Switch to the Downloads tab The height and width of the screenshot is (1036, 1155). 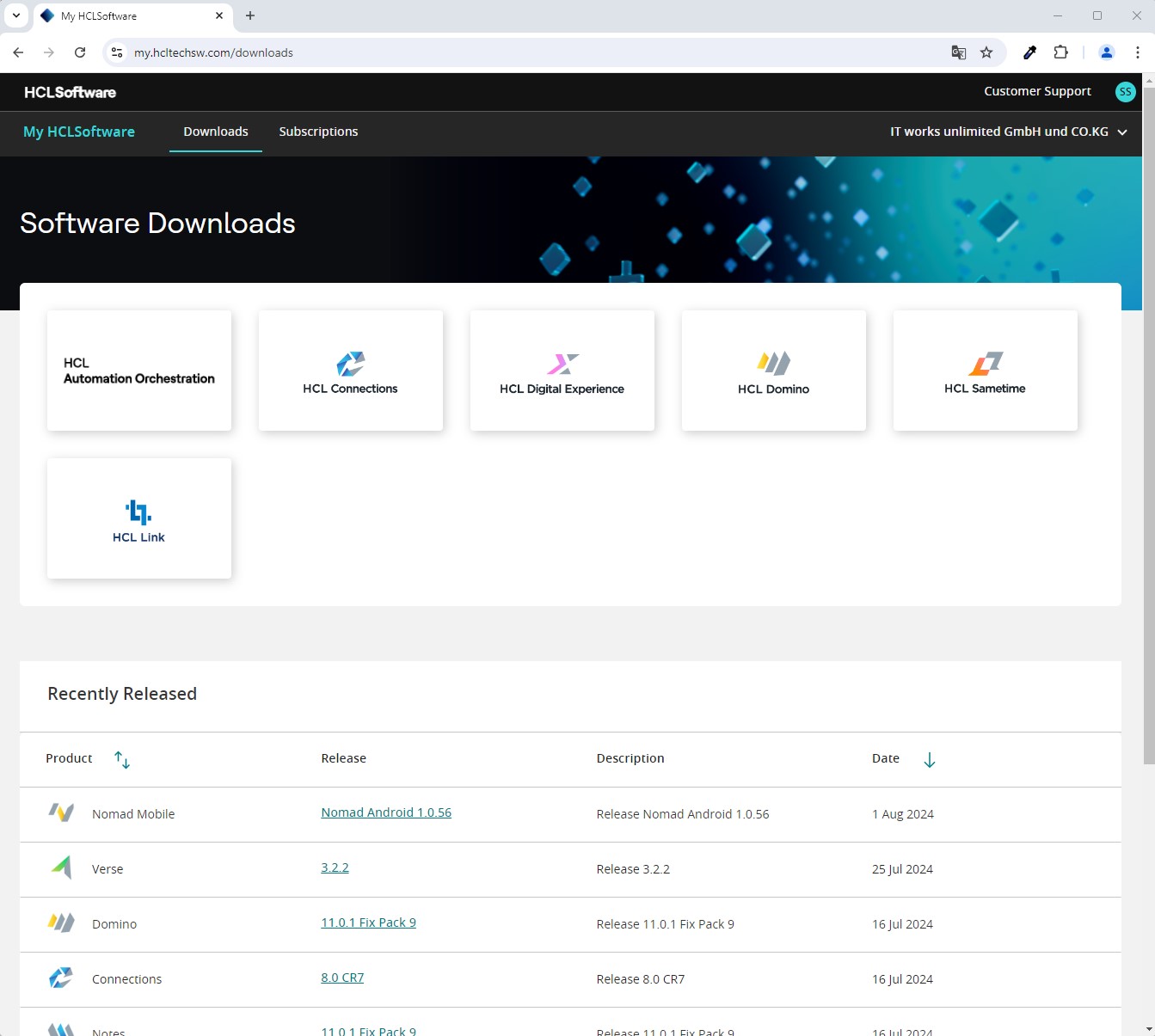click(216, 132)
